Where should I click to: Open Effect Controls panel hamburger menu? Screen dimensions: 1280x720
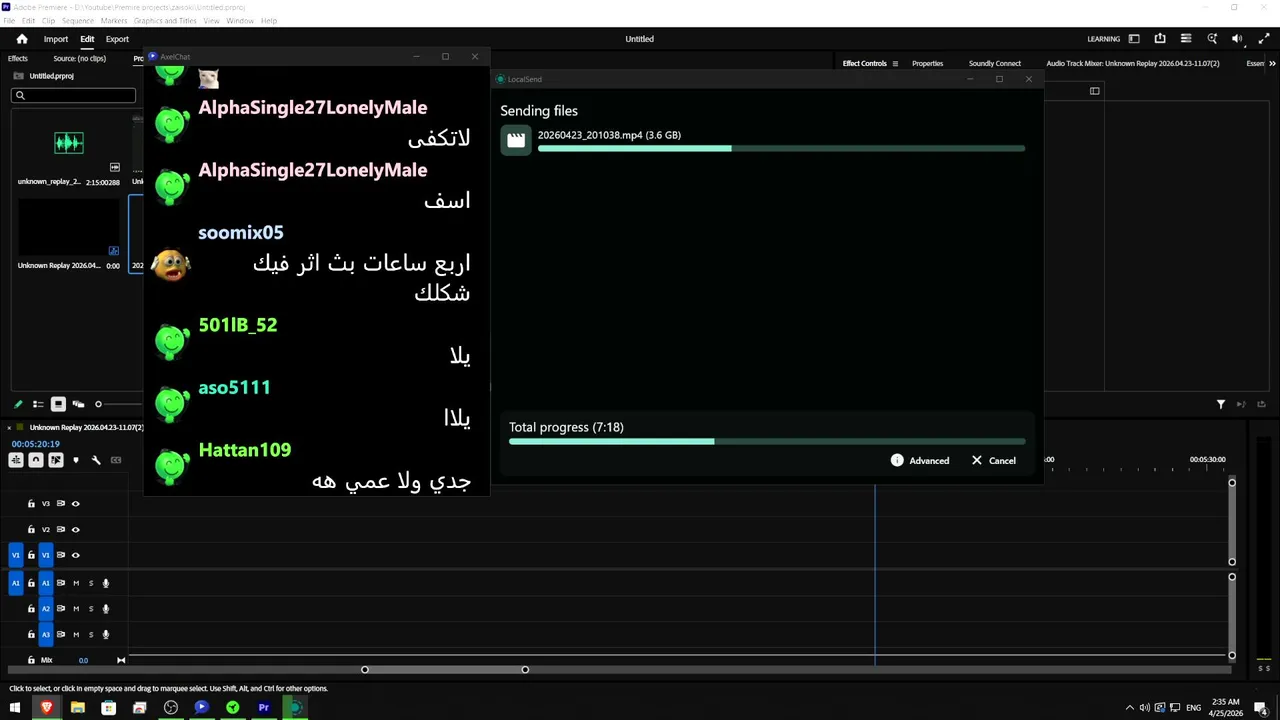pyautogui.click(x=895, y=63)
